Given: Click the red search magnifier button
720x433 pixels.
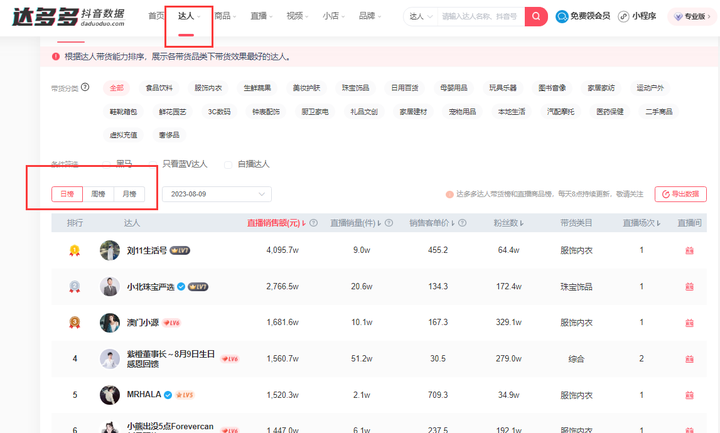Looking at the screenshot, I should click(x=536, y=17).
